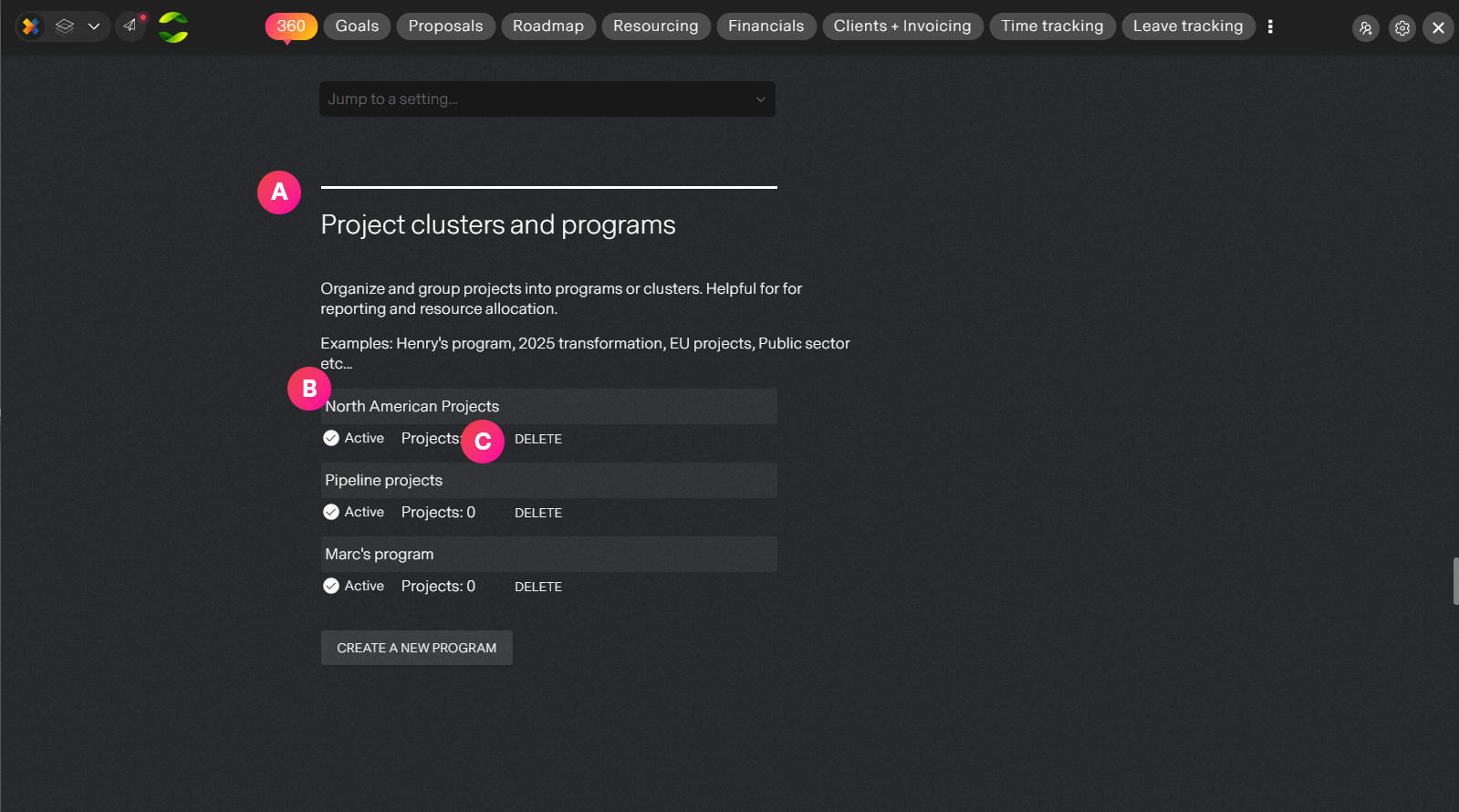Open the user profile icon
1459x812 pixels.
1366,28
